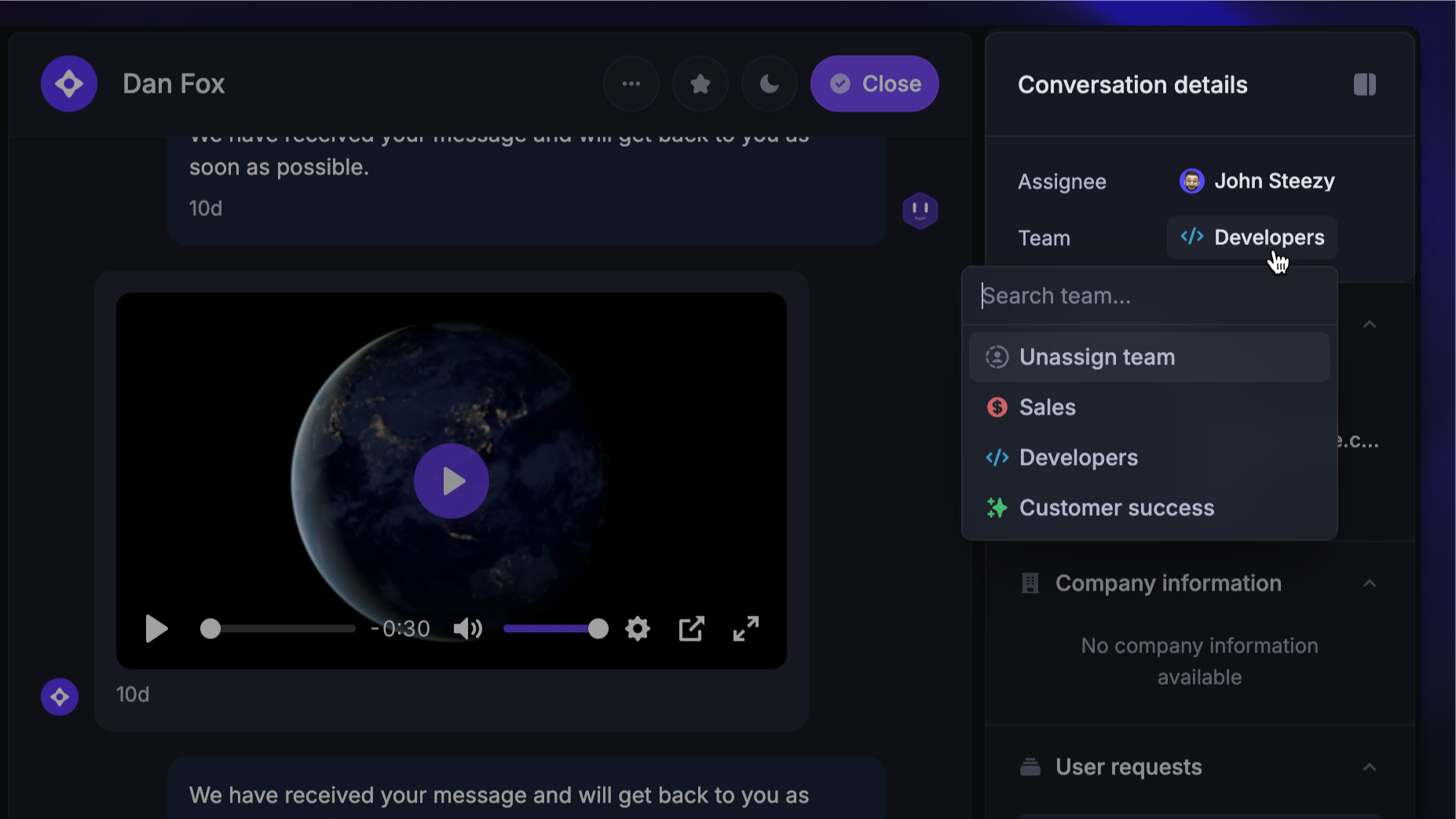1456x819 pixels.
Task: Open video in external pop-out window
Action: (x=691, y=629)
